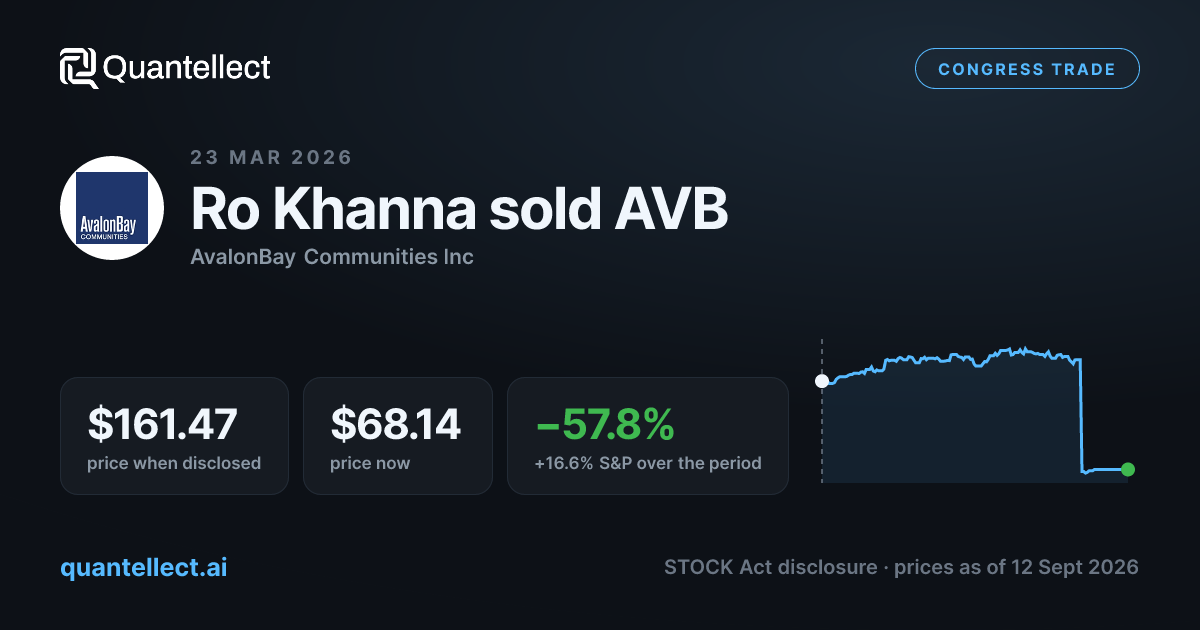
Task: Click the Quantellect logo icon
Action: tap(78, 68)
